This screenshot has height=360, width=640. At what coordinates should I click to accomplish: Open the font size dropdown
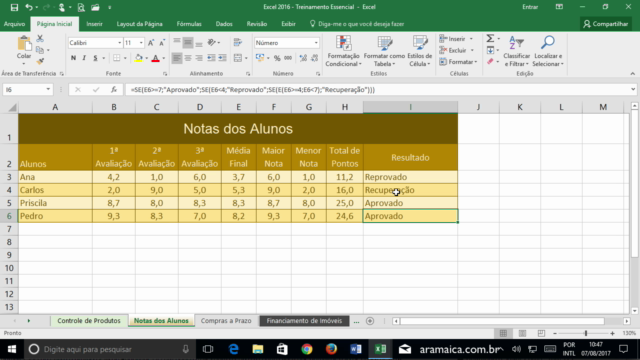click(x=141, y=43)
